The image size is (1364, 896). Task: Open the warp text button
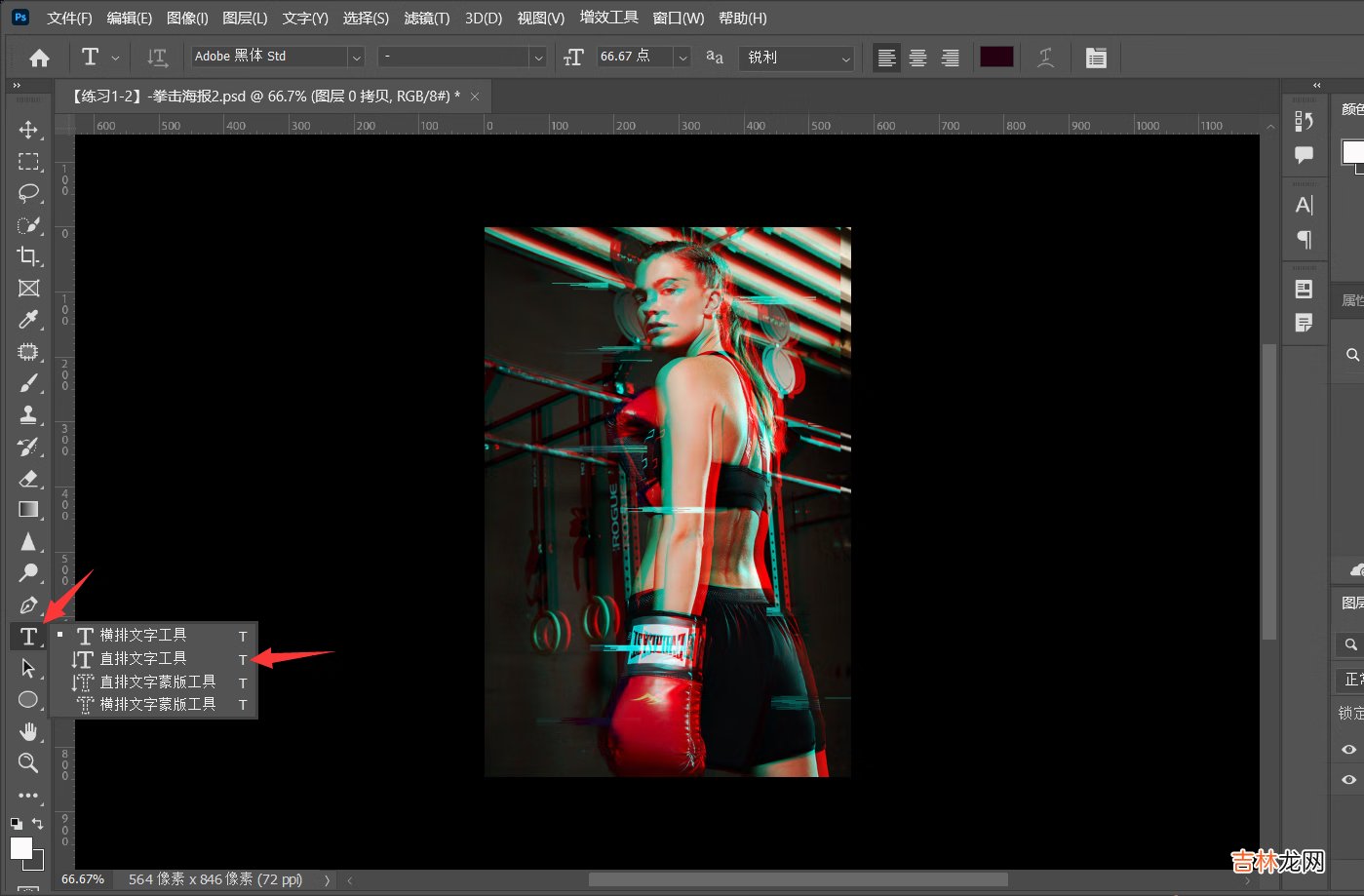[x=1045, y=58]
